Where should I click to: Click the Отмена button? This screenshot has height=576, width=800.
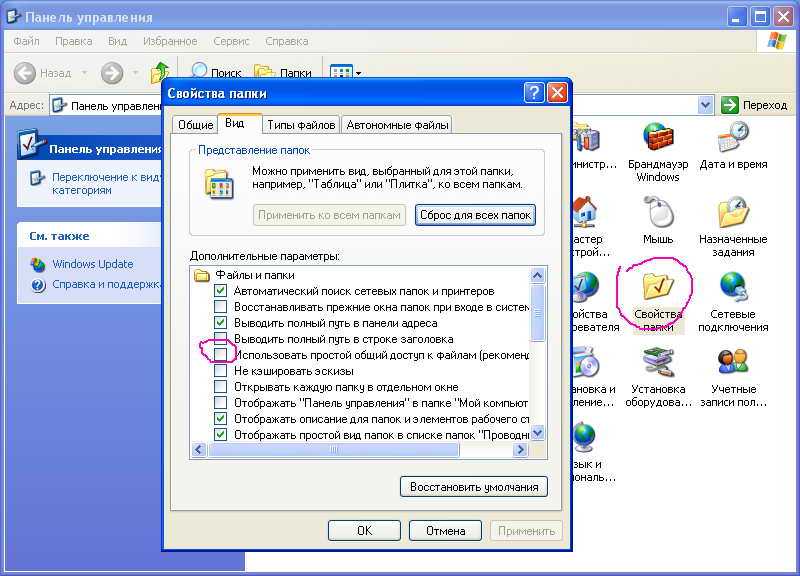(445, 531)
